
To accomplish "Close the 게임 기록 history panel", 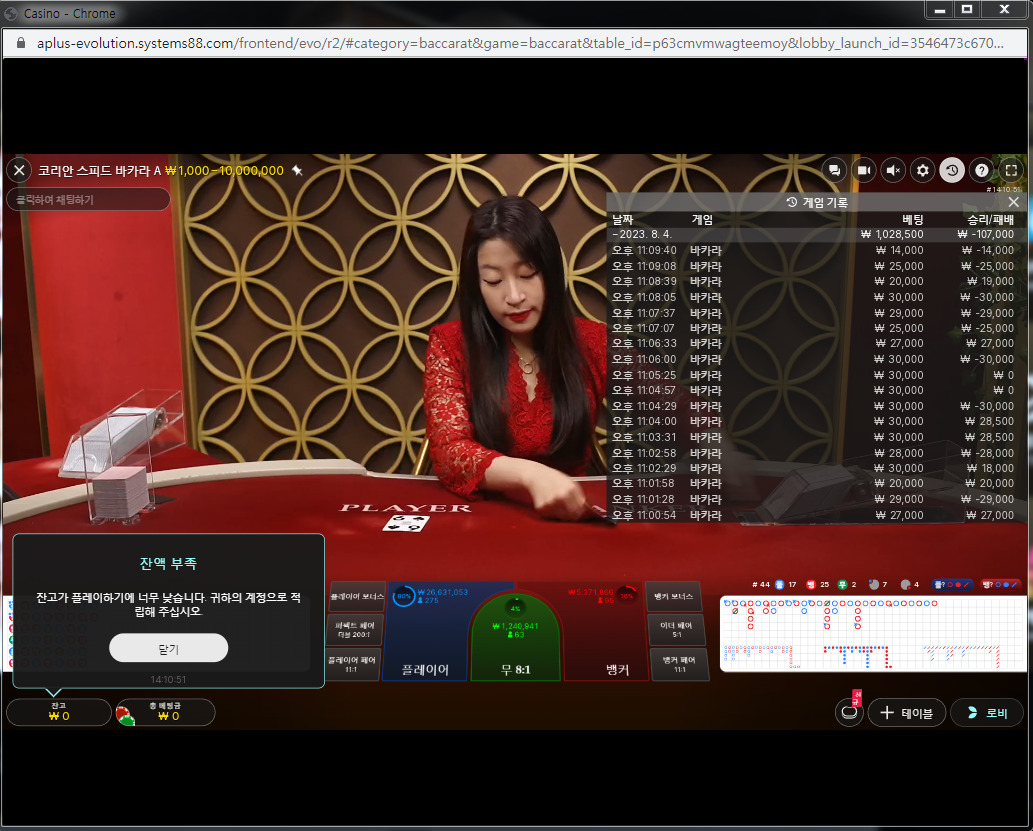I will point(1013,202).
